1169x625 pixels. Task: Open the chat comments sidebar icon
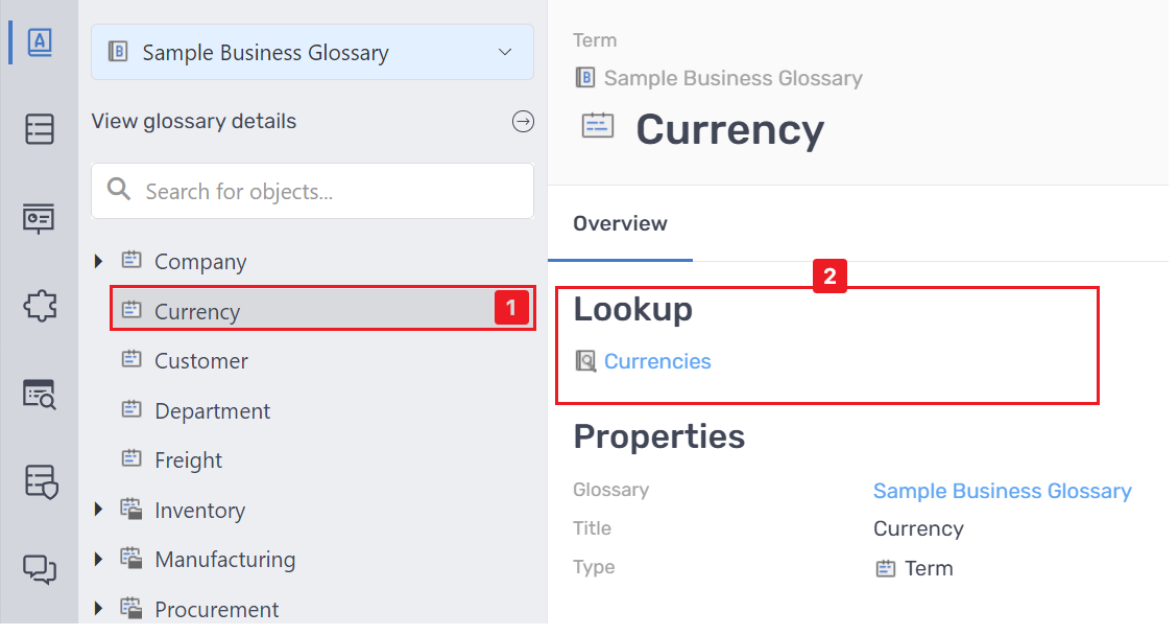pos(39,570)
